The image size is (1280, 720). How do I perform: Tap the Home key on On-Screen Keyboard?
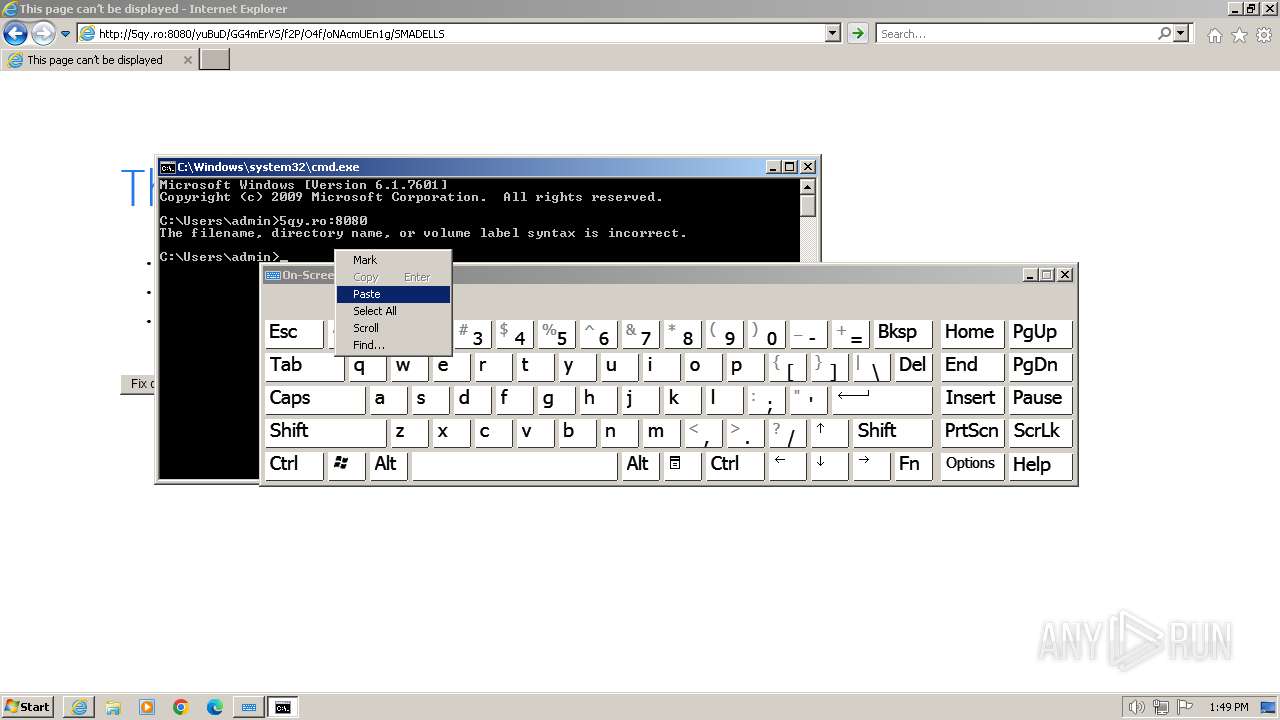coord(972,333)
